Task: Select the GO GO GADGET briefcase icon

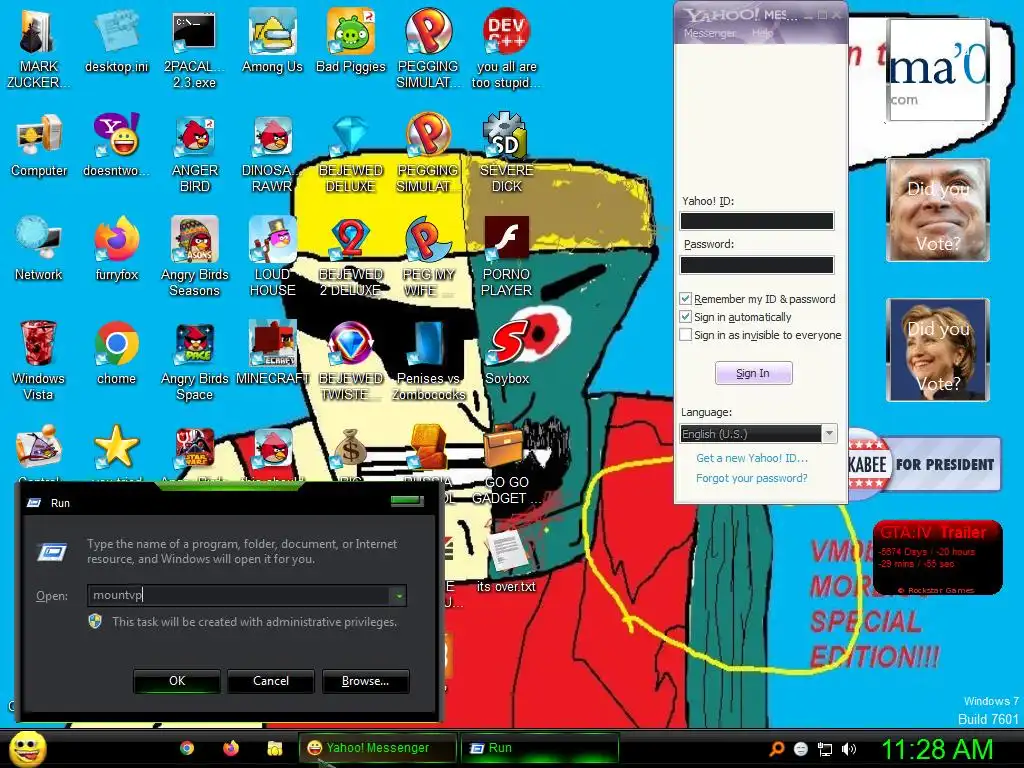Action: click(x=507, y=464)
